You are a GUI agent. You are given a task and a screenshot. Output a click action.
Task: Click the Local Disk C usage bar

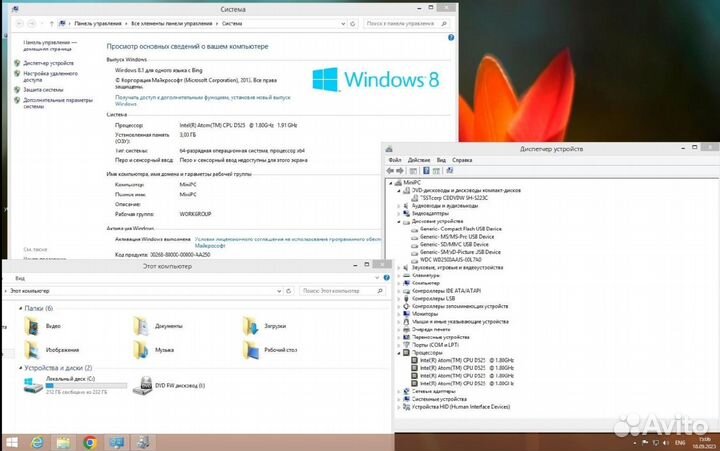pyautogui.click(x=86, y=386)
